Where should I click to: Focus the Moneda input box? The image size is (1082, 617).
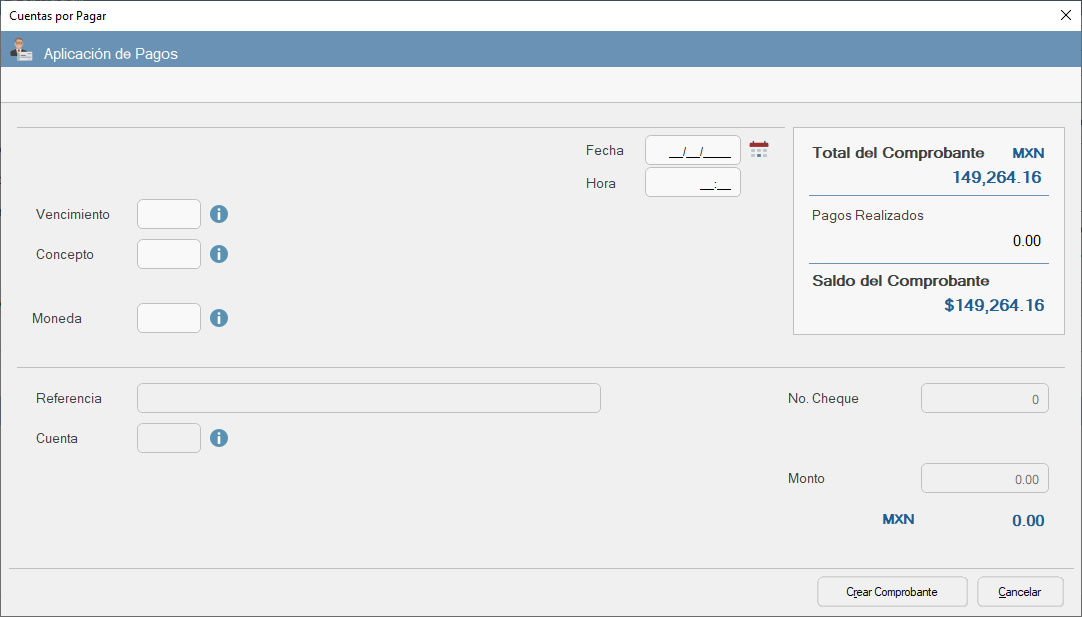pyautogui.click(x=169, y=318)
